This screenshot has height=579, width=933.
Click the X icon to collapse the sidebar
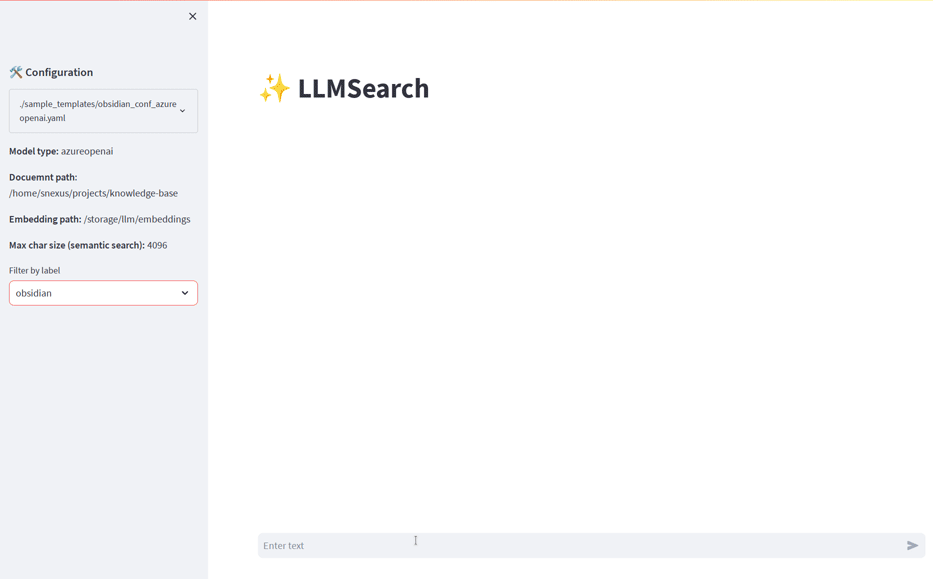point(192,16)
